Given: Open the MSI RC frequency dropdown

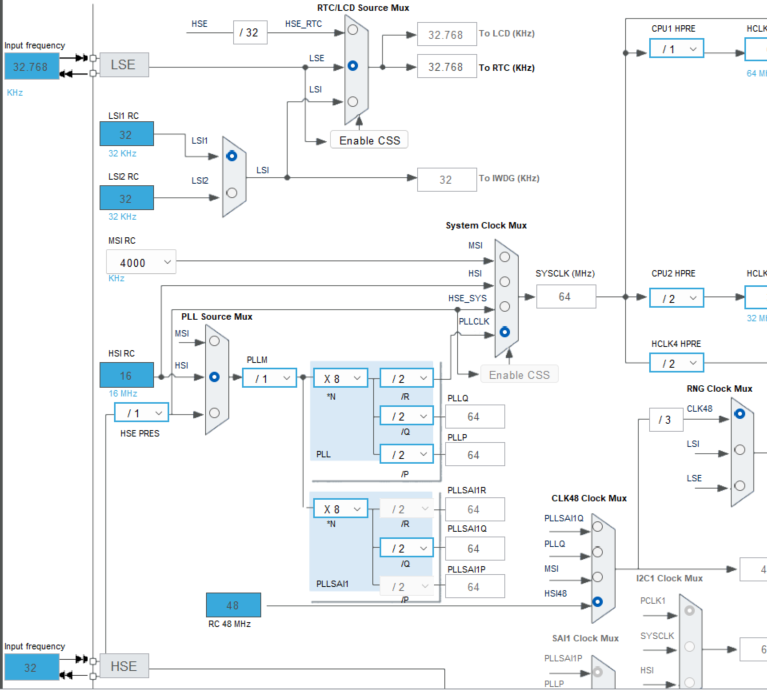Looking at the screenshot, I should point(141,262).
